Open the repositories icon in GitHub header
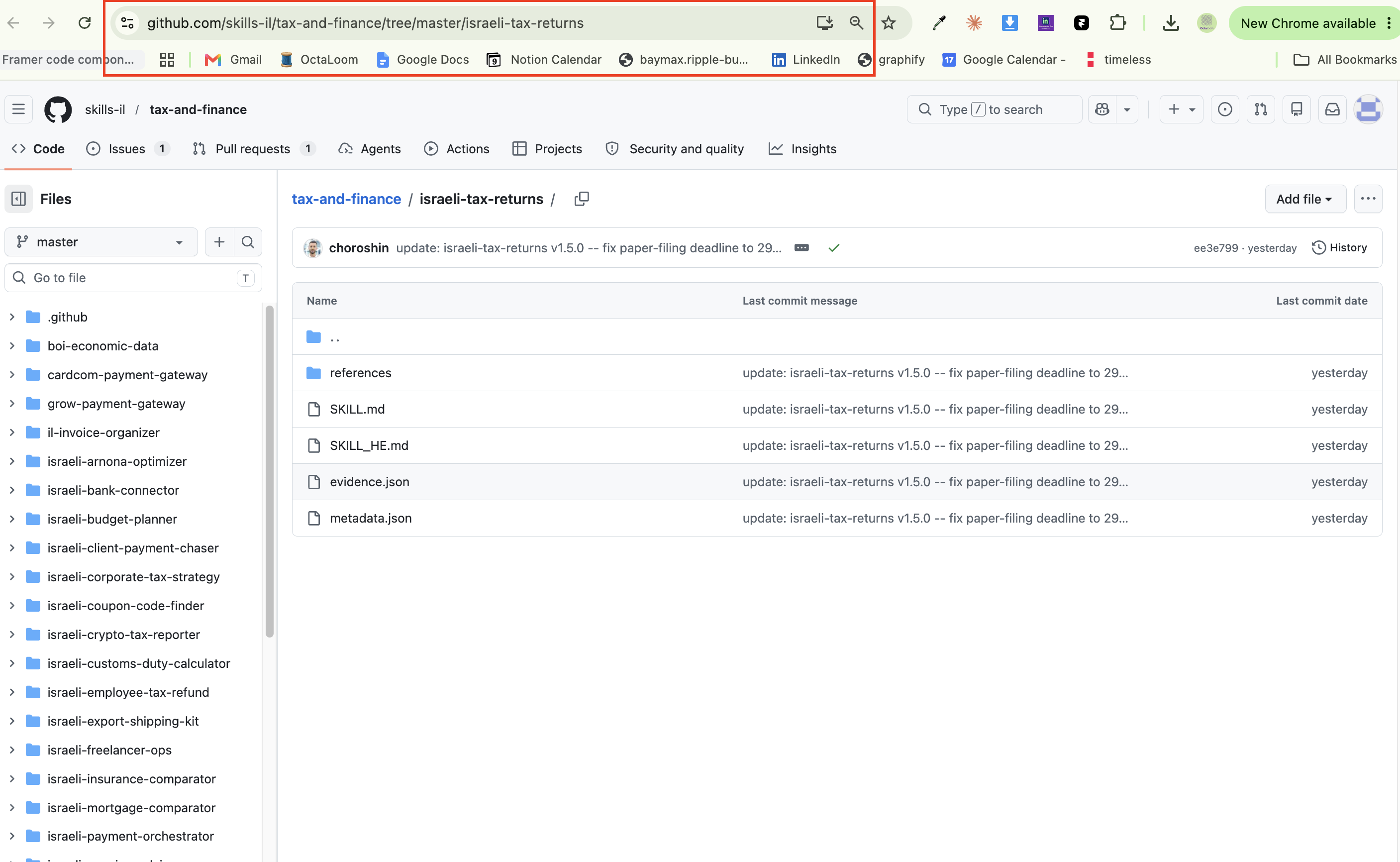The height and width of the screenshot is (862, 1400). point(1297,109)
